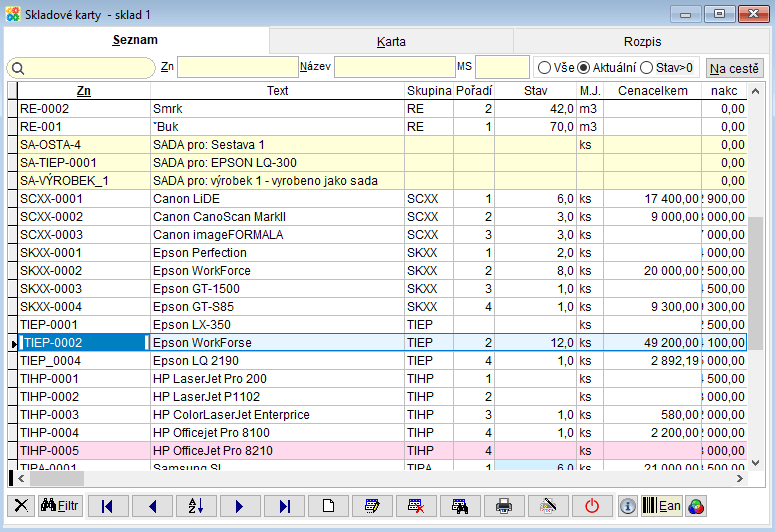Image resolution: width=775 pixels, height=532 pixels.
Task: Click the X cancel button in bottom toolbar
Action: [21, 506]
